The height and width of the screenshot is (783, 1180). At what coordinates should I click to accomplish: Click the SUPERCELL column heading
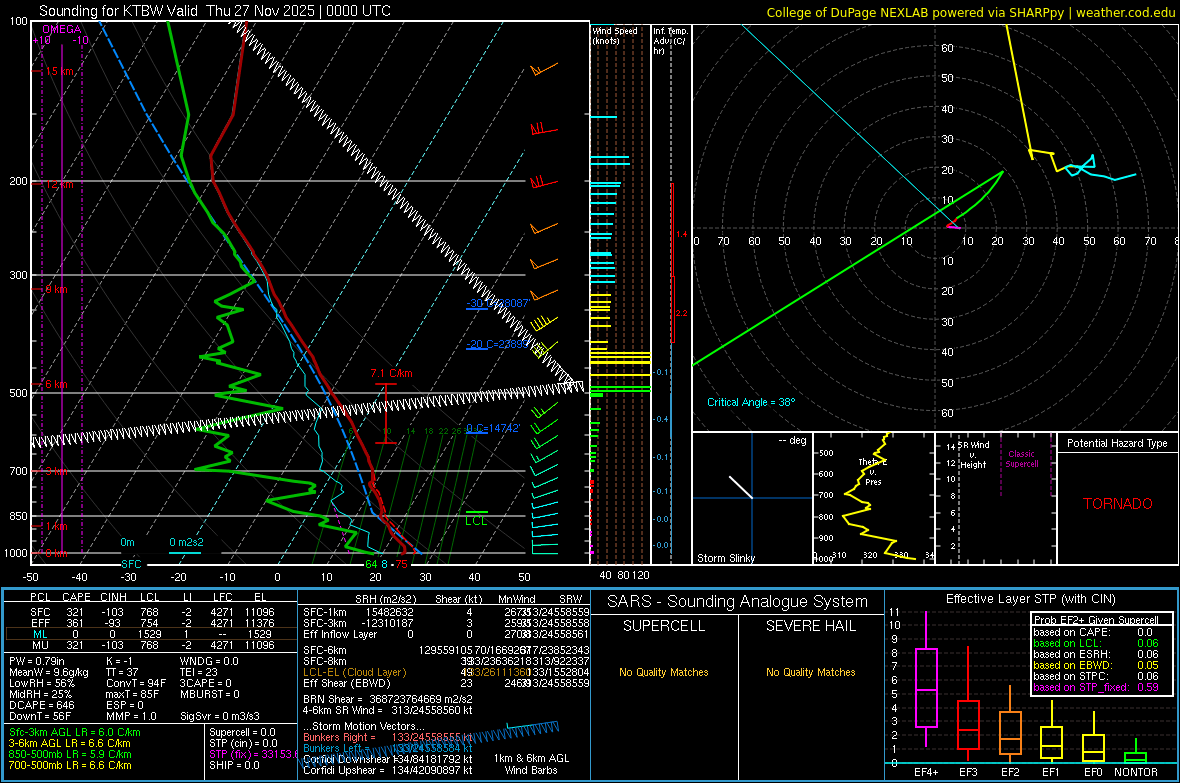tap(664, 626)
